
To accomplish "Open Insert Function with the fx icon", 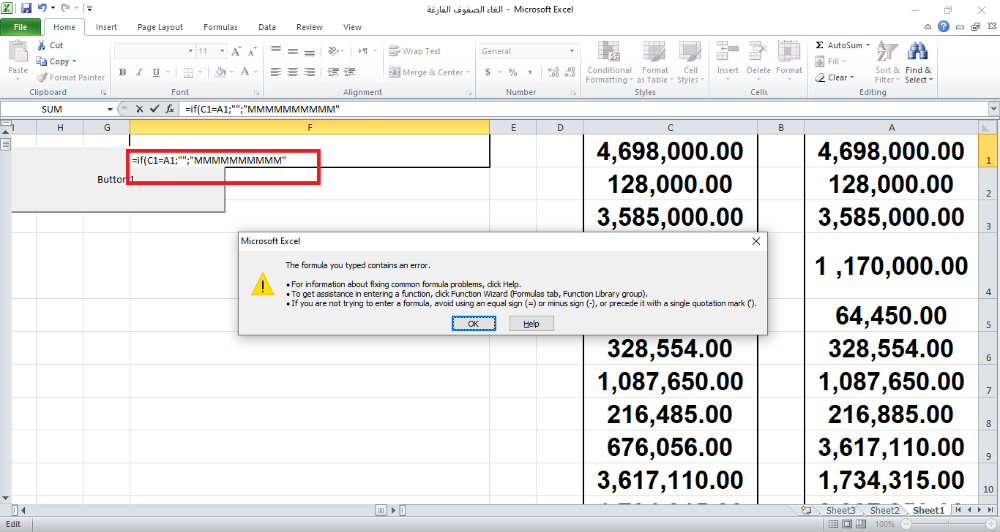I will tap(169, 109).
